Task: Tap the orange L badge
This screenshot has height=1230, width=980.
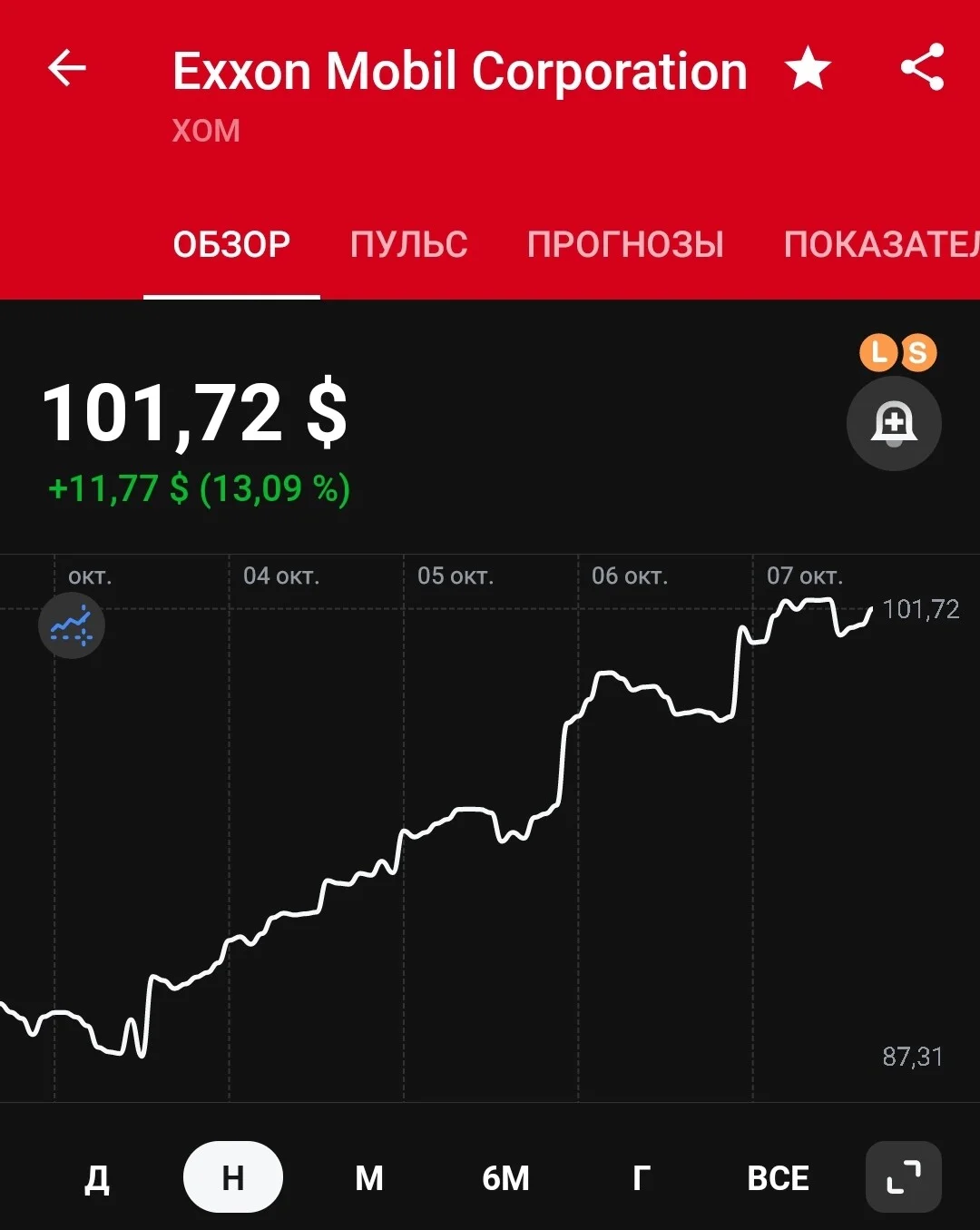Action: pos(878,352)
